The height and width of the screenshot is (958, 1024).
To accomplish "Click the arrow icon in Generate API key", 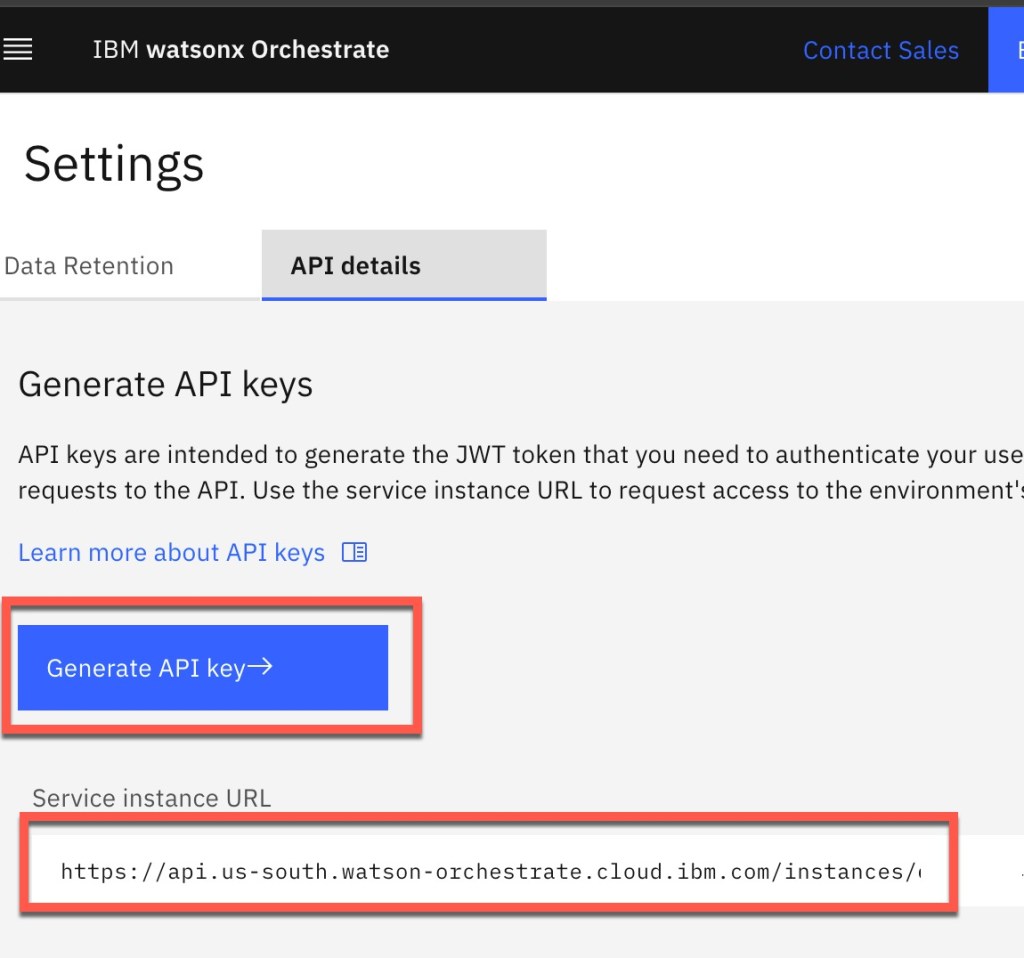I will click(260, 668).
